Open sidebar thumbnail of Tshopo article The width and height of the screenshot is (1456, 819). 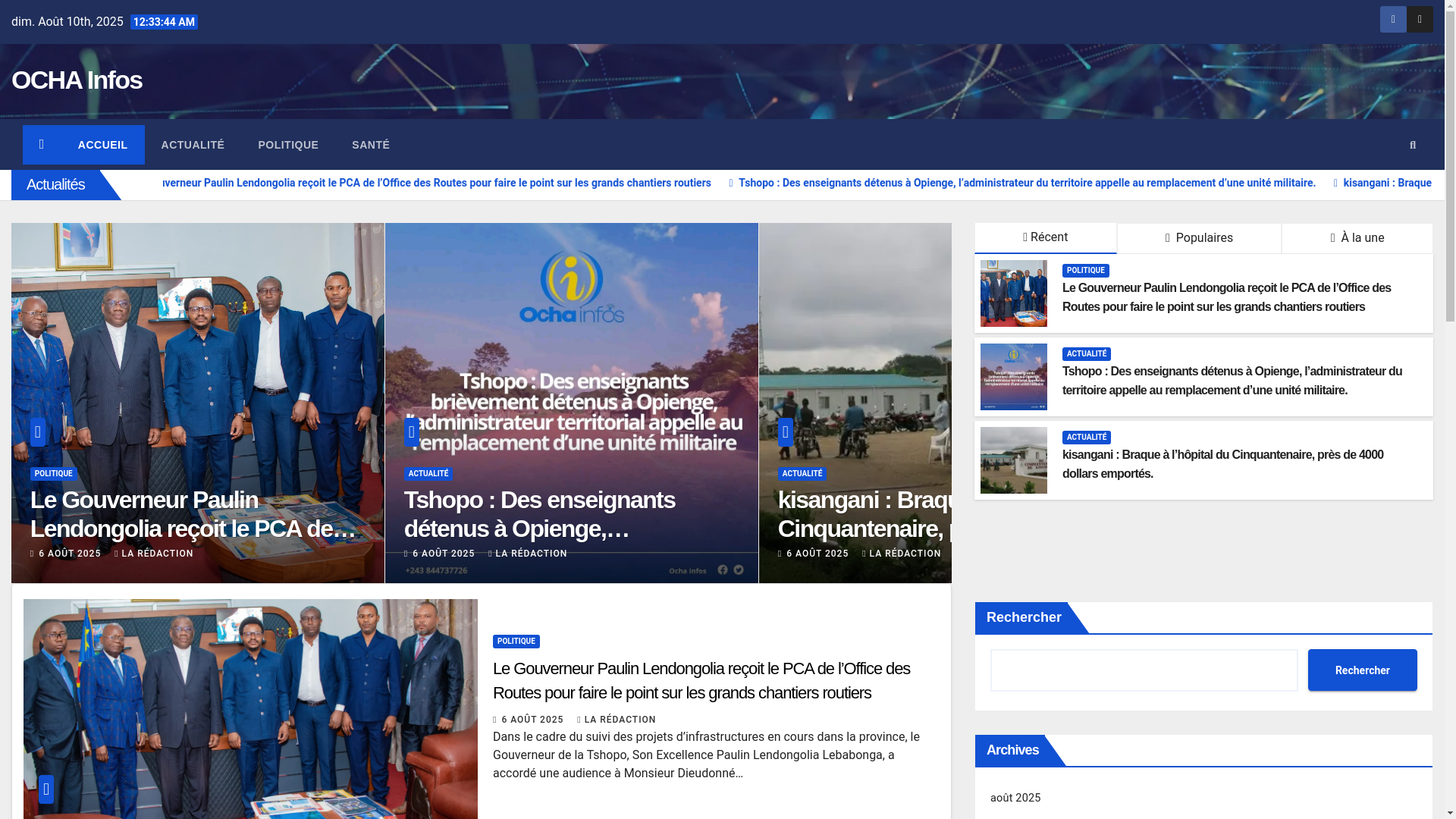click(1014, 377)
